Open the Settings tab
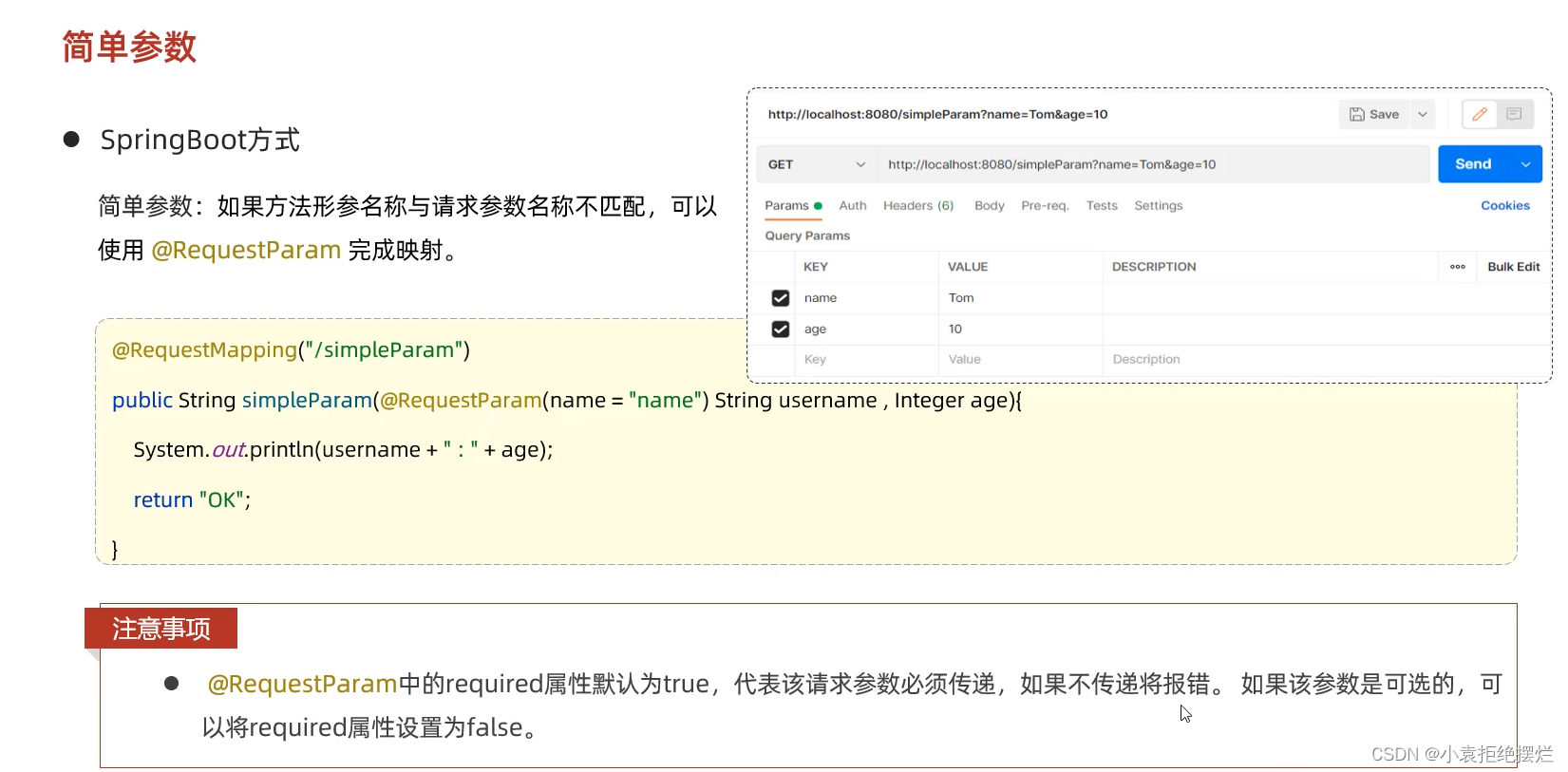Screen dimensions: 1568x772 point(1159,205)
